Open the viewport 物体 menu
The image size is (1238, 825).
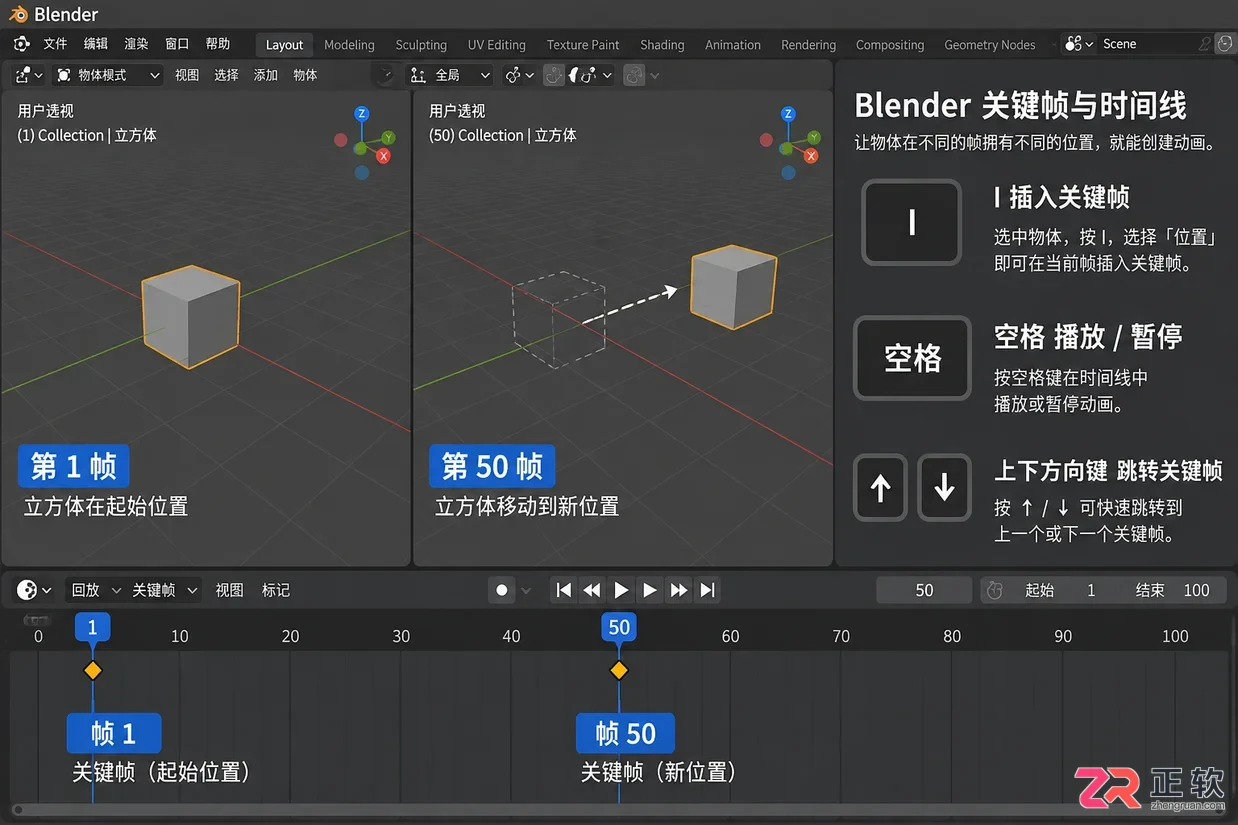point(305,75)
